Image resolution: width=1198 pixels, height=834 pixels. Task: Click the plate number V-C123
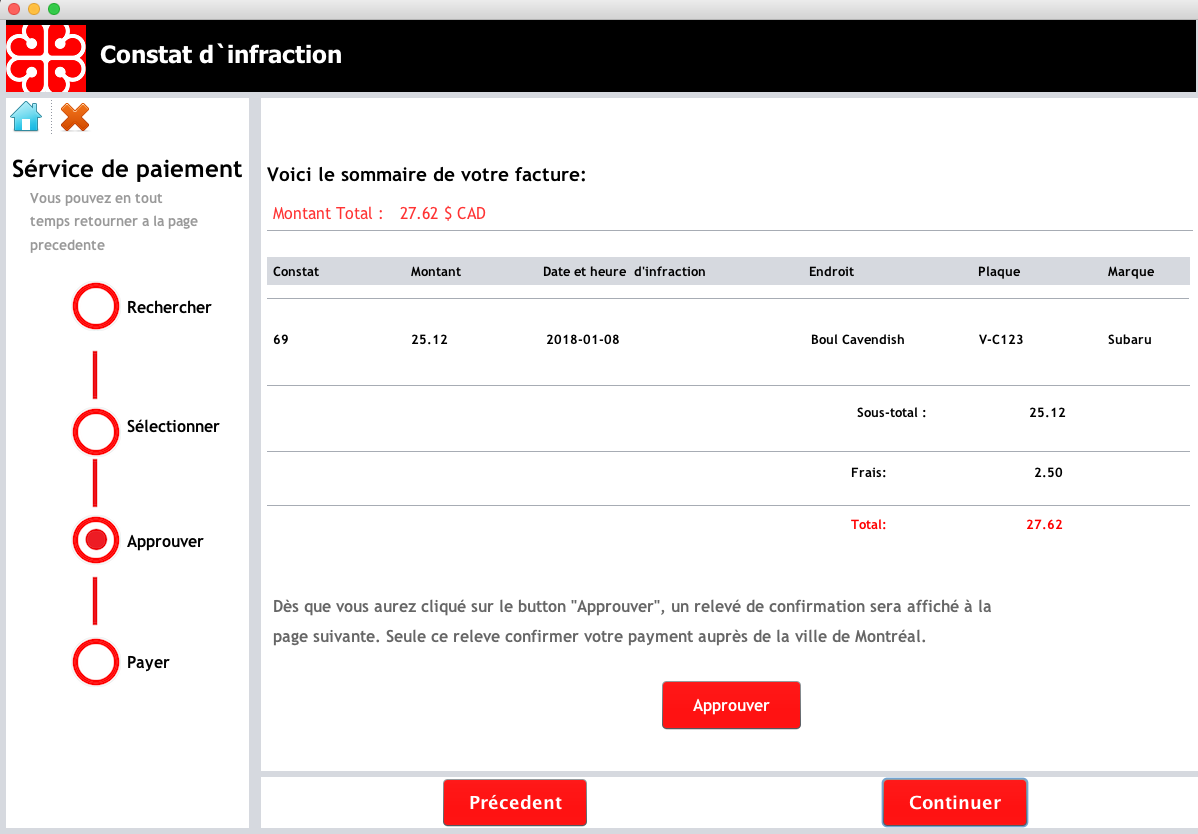pos(1001,340)
